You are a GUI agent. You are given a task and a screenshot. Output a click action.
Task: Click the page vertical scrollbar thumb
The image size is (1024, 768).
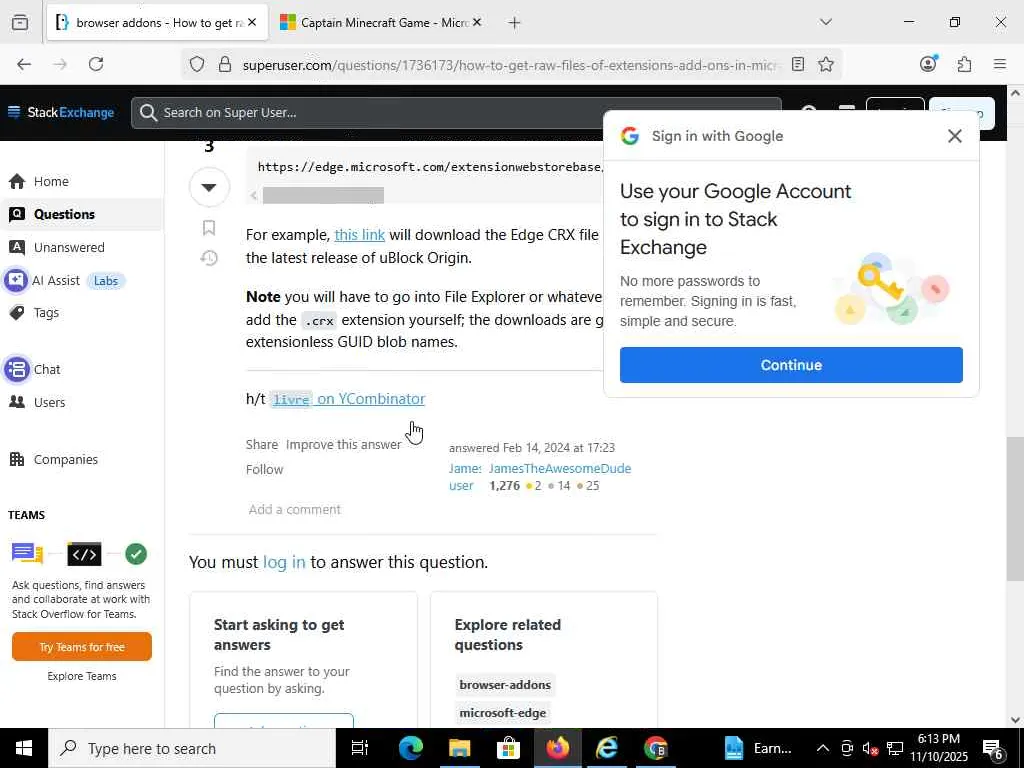coord(1015,509)
